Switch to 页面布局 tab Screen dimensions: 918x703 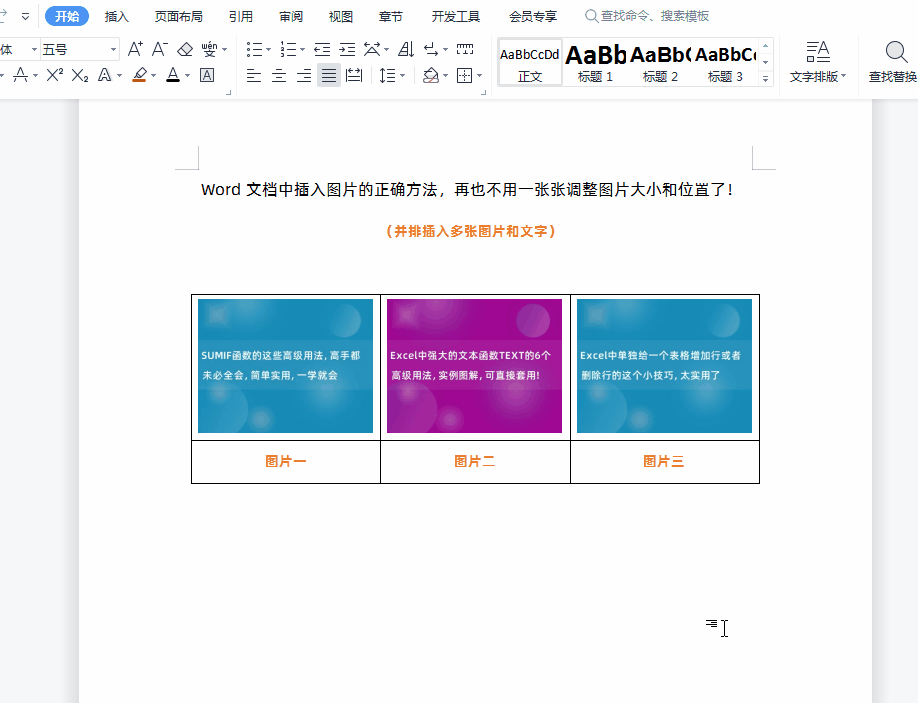click(179, 16)
